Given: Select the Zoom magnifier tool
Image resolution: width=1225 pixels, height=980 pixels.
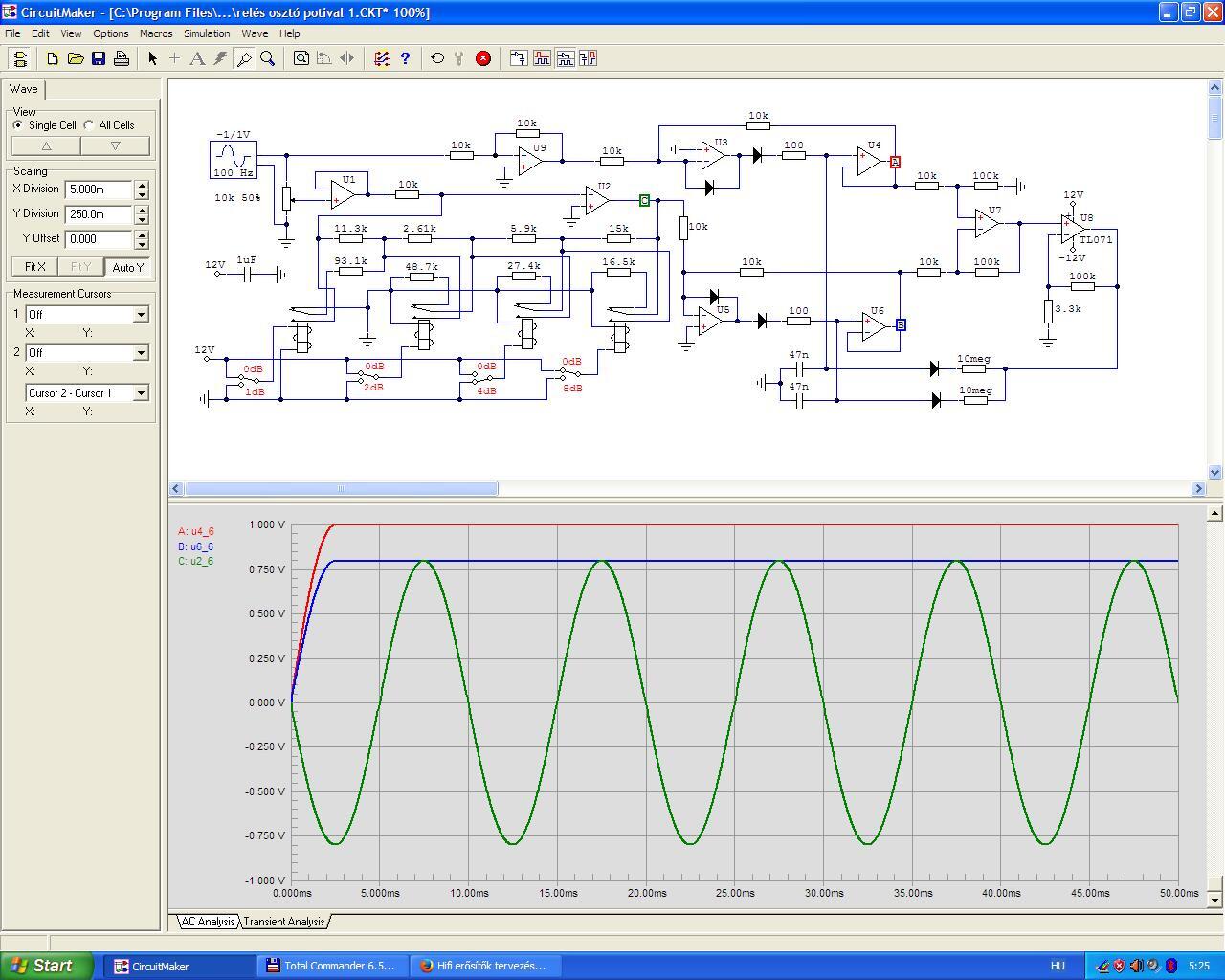Looking at the screenshot, I should [268, 58].
